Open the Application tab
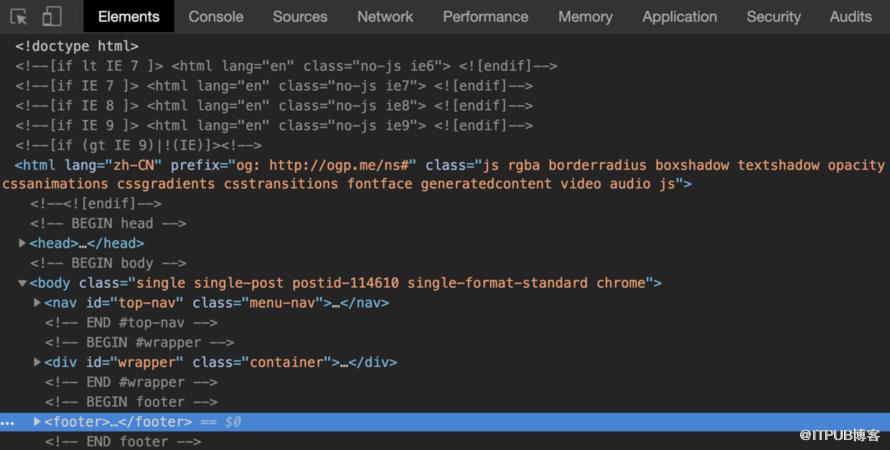The image size is (890, 450). (x=679, y=16)
